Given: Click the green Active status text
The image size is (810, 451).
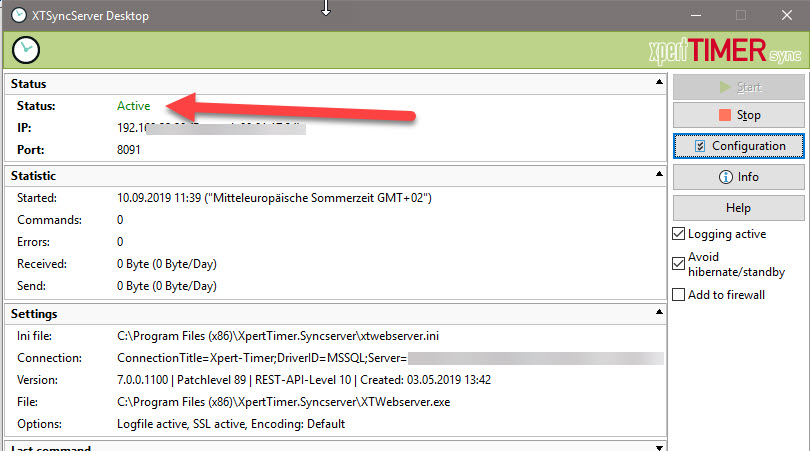Looking at the screenshot, I should point(133,106).
